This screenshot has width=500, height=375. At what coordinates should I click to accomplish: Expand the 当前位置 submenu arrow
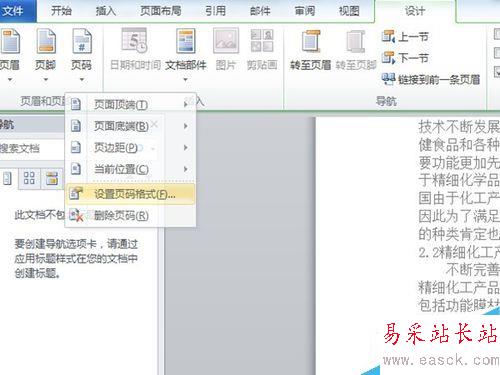tap(186, 169)
